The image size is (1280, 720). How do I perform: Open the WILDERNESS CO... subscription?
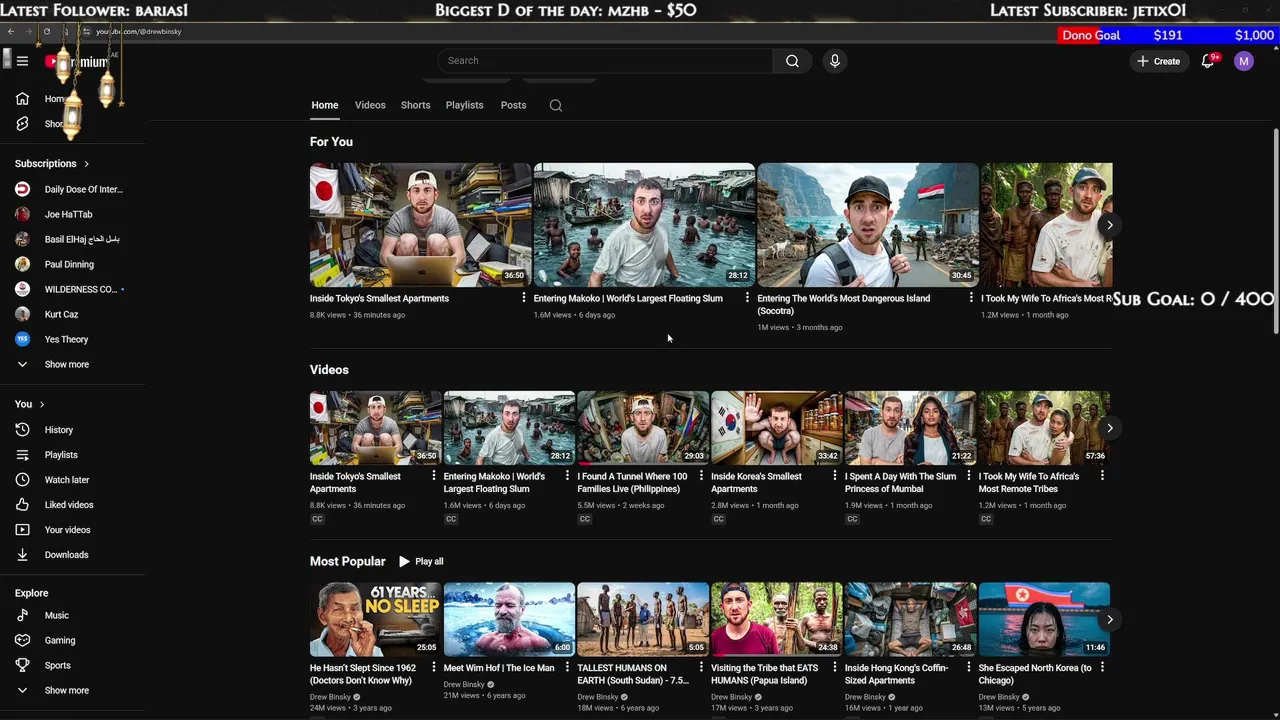[70, 289]
